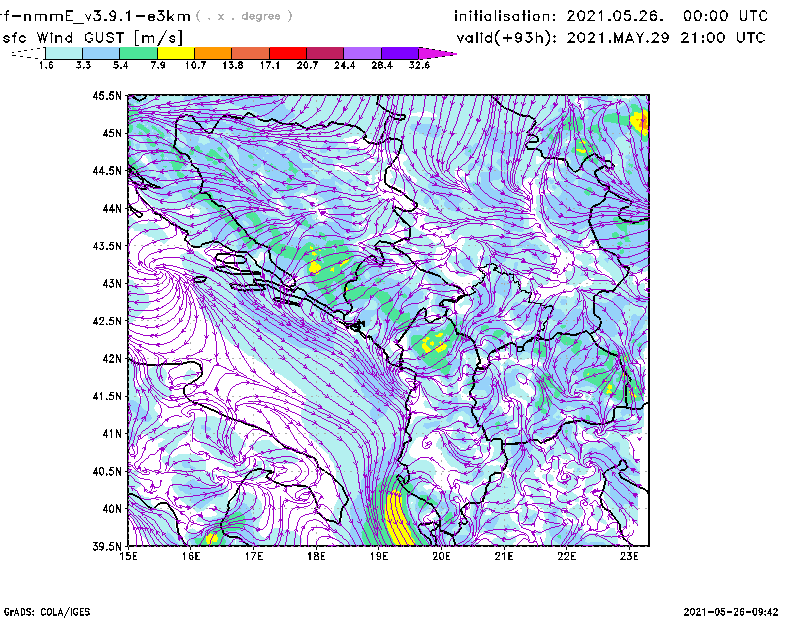
Task: Click the model name "nmmE_v3.9.1-e3km" header
Action: pos(106,16)
